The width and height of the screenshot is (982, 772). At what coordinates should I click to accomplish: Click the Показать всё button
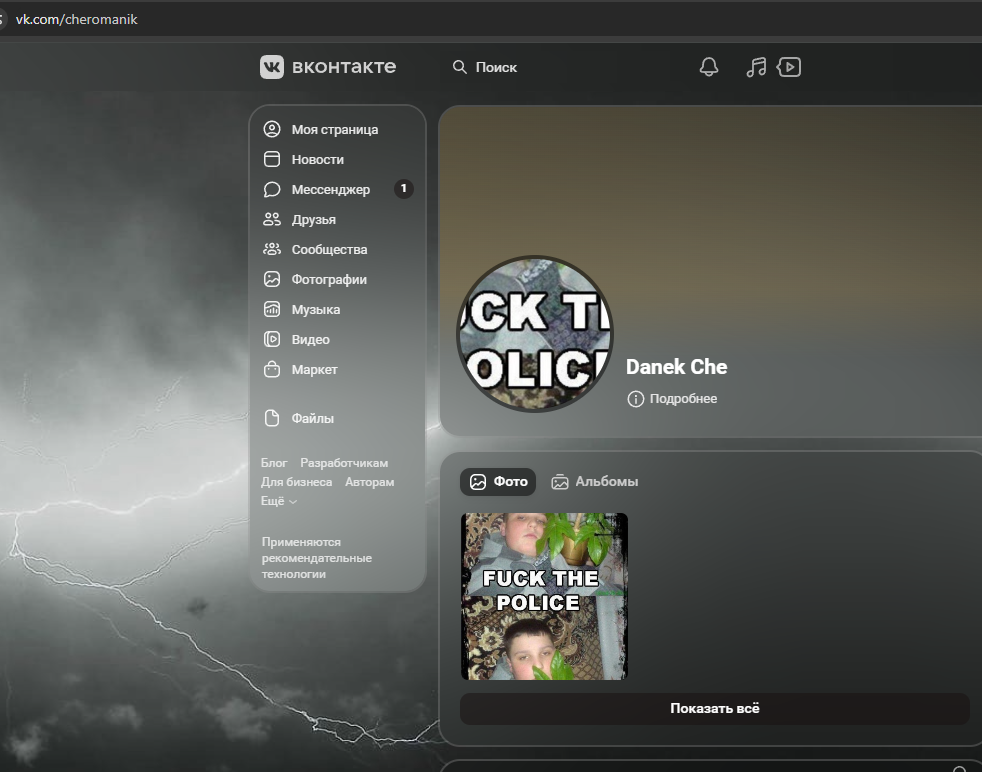[x=714, y=708]
